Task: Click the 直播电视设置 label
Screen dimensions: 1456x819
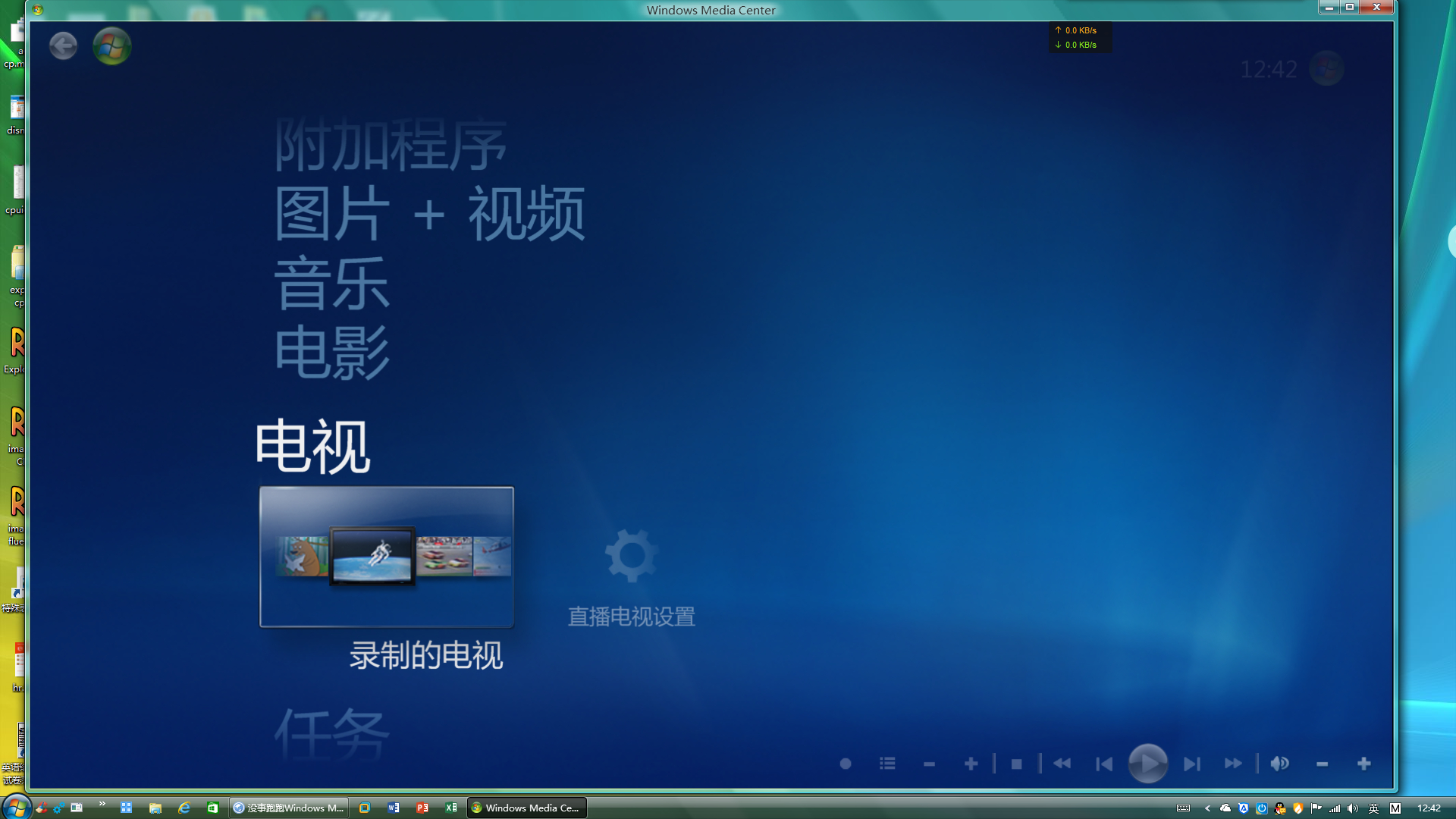Action: [x=632, y=617]
